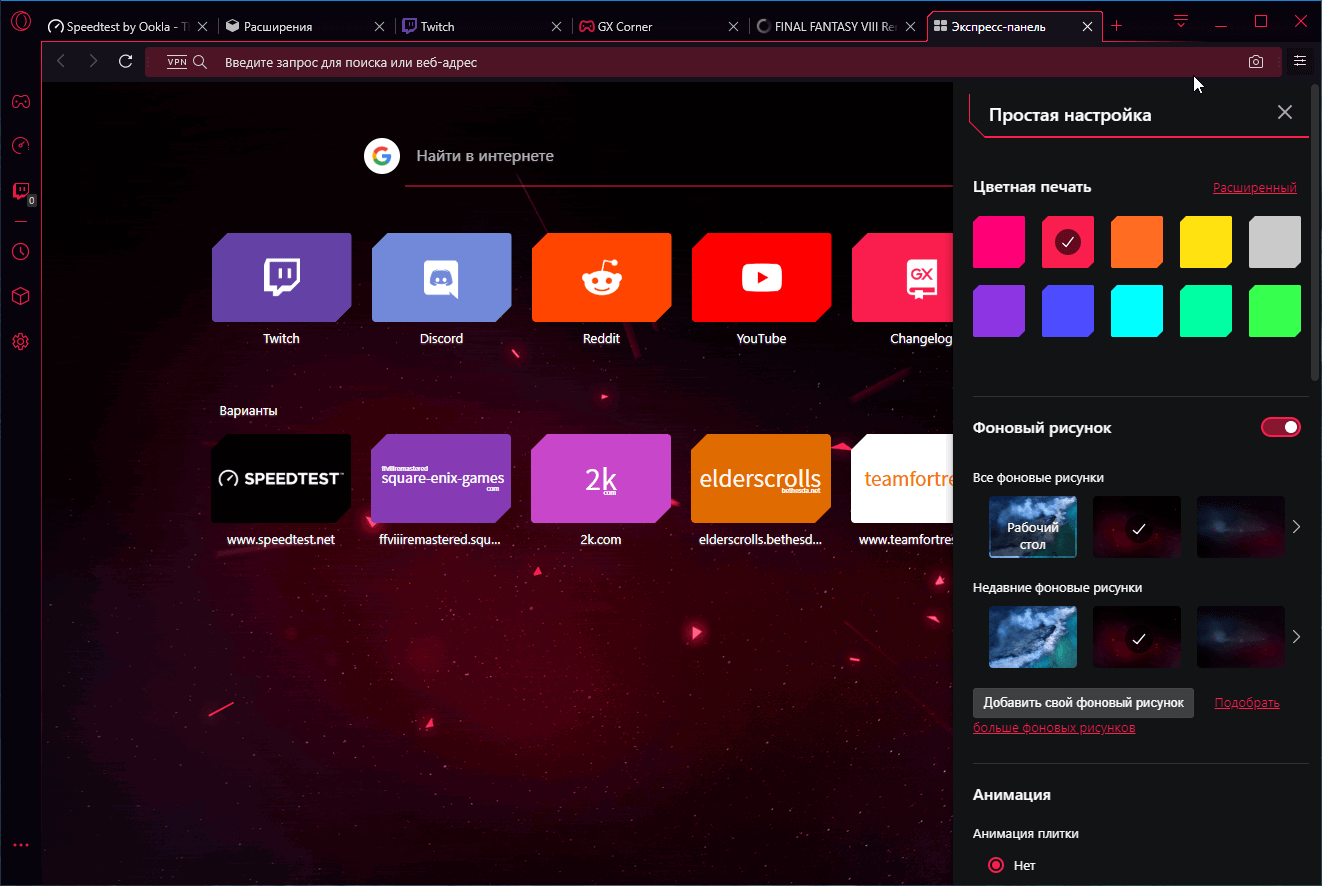This screenshot has width=1322, height=886.
Task: Close the Twitch tab
Action: click(x=557, y=27)
